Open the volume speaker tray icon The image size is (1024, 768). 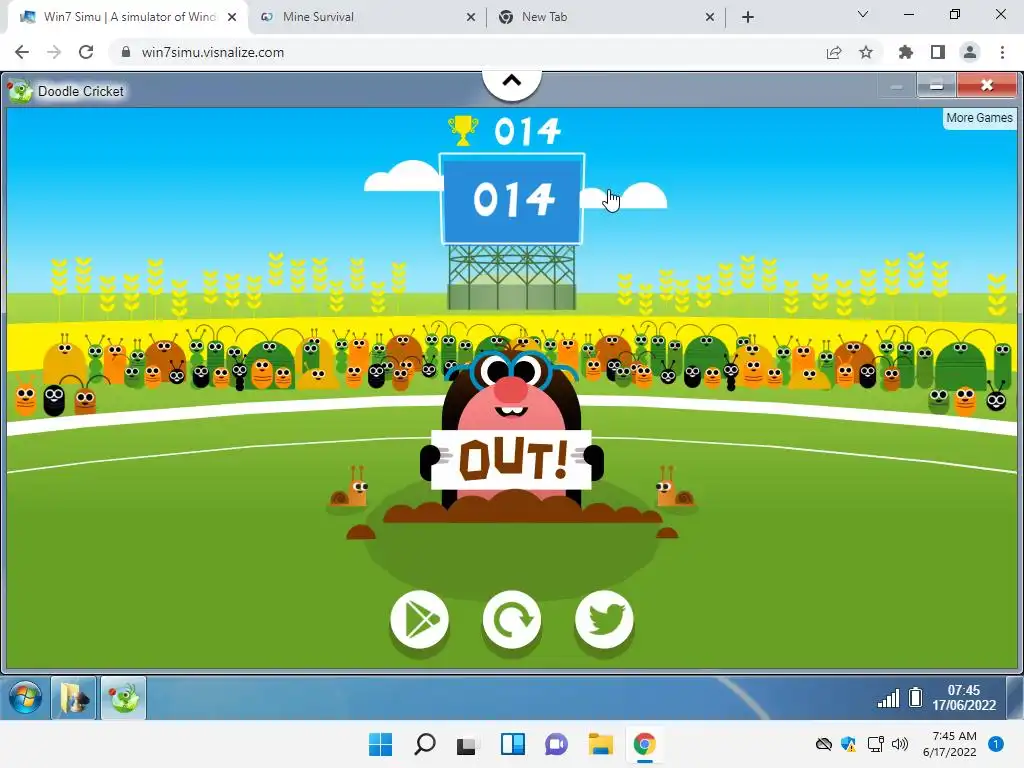point(900,744)
